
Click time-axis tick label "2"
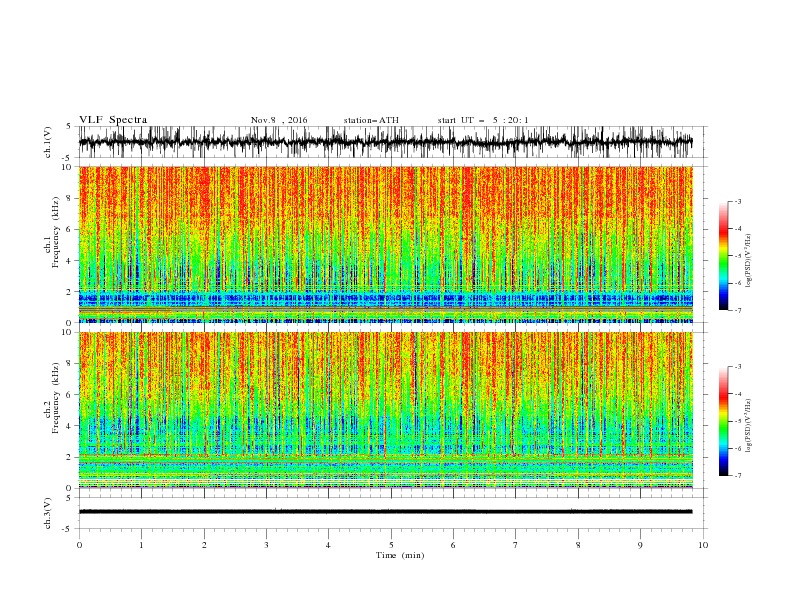coord(204,545)
